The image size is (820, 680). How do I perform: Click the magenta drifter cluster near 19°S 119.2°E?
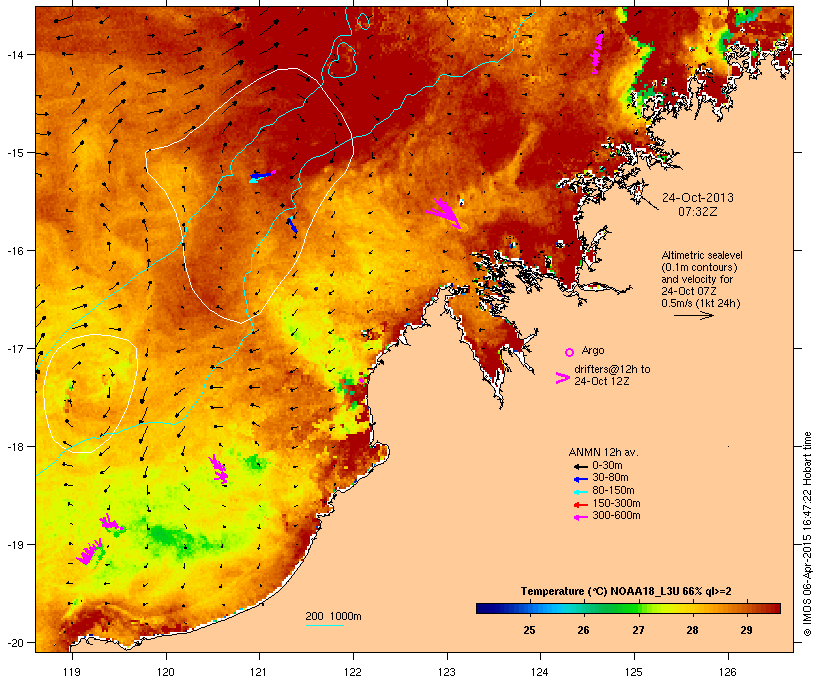click(90, 552)
